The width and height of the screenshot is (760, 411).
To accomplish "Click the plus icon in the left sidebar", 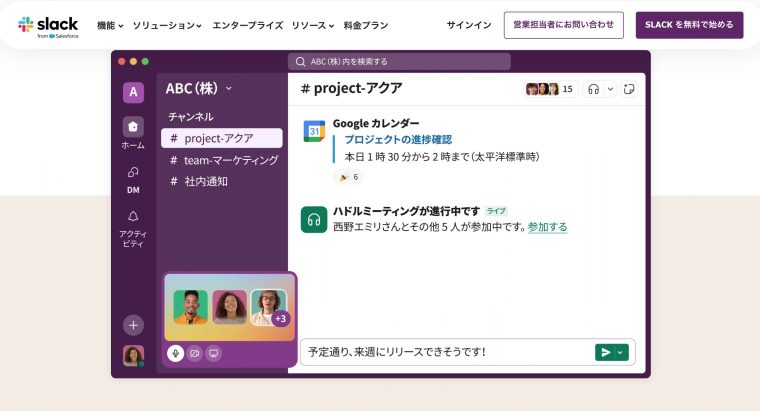I will pyautogui.click(x=133, y=325).
